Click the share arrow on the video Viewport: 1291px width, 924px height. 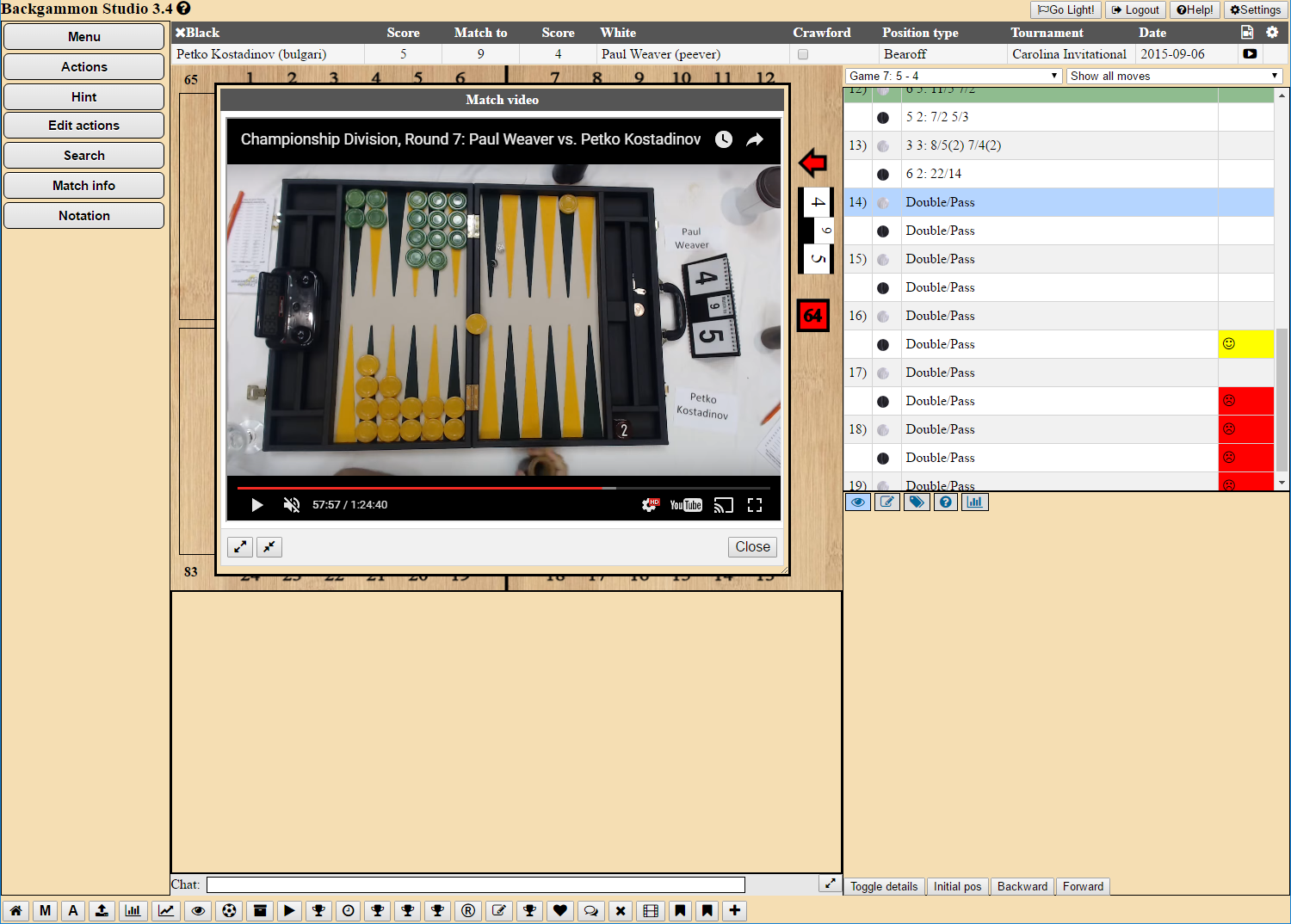(755, 139)
